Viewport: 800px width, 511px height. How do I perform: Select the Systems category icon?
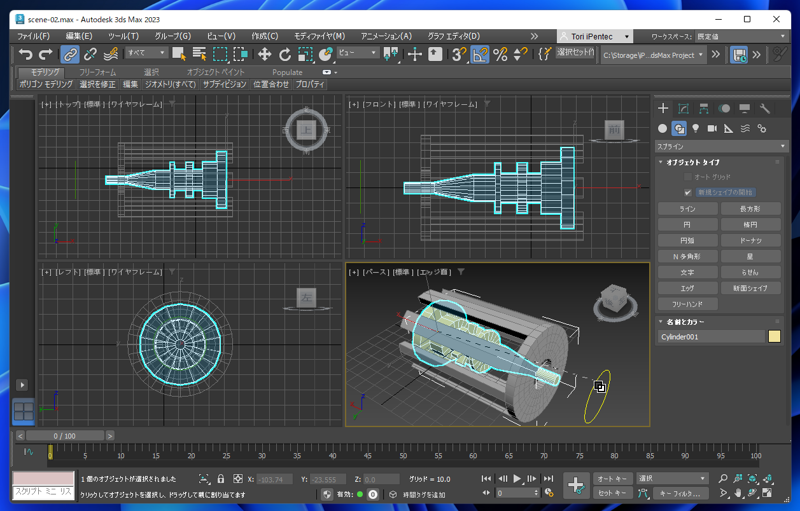[762, 129]
